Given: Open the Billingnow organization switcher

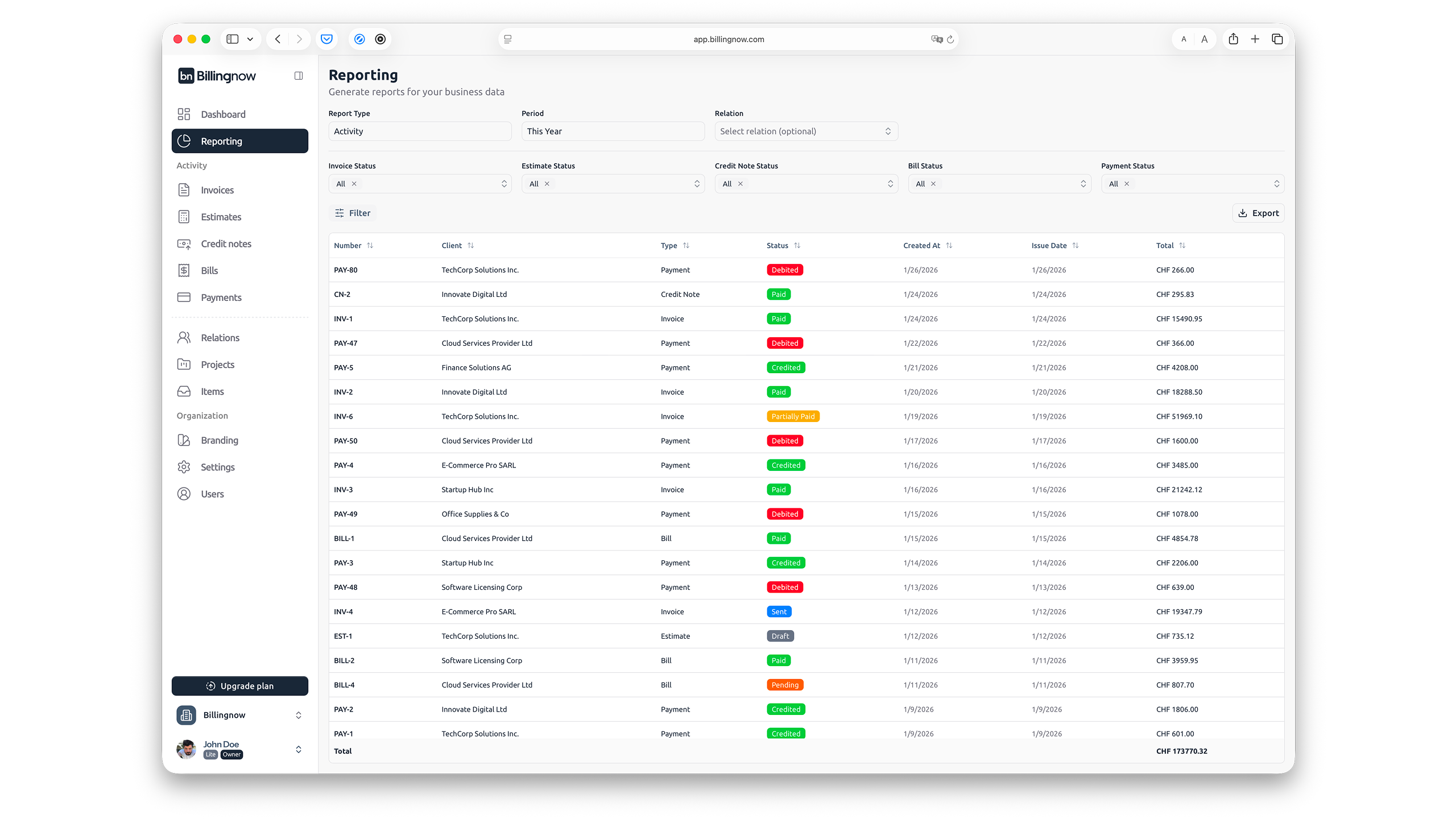Looking at the screenshot, I should [x=241, y=715].
